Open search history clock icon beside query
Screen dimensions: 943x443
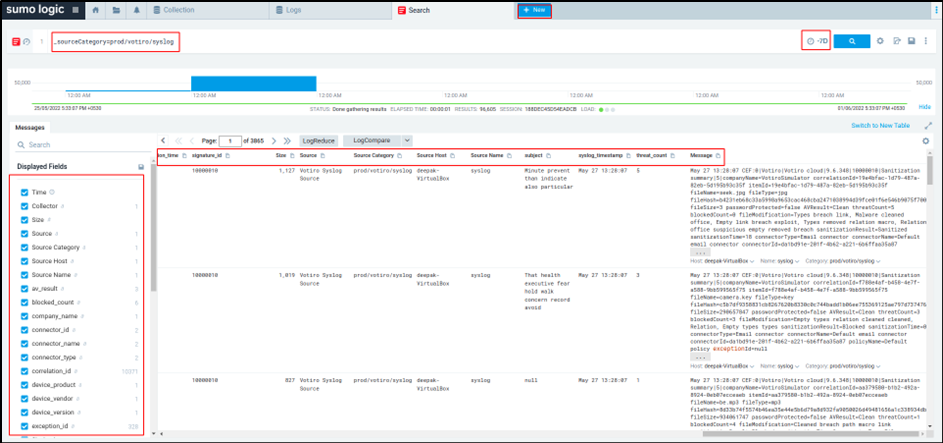point(26,41)
